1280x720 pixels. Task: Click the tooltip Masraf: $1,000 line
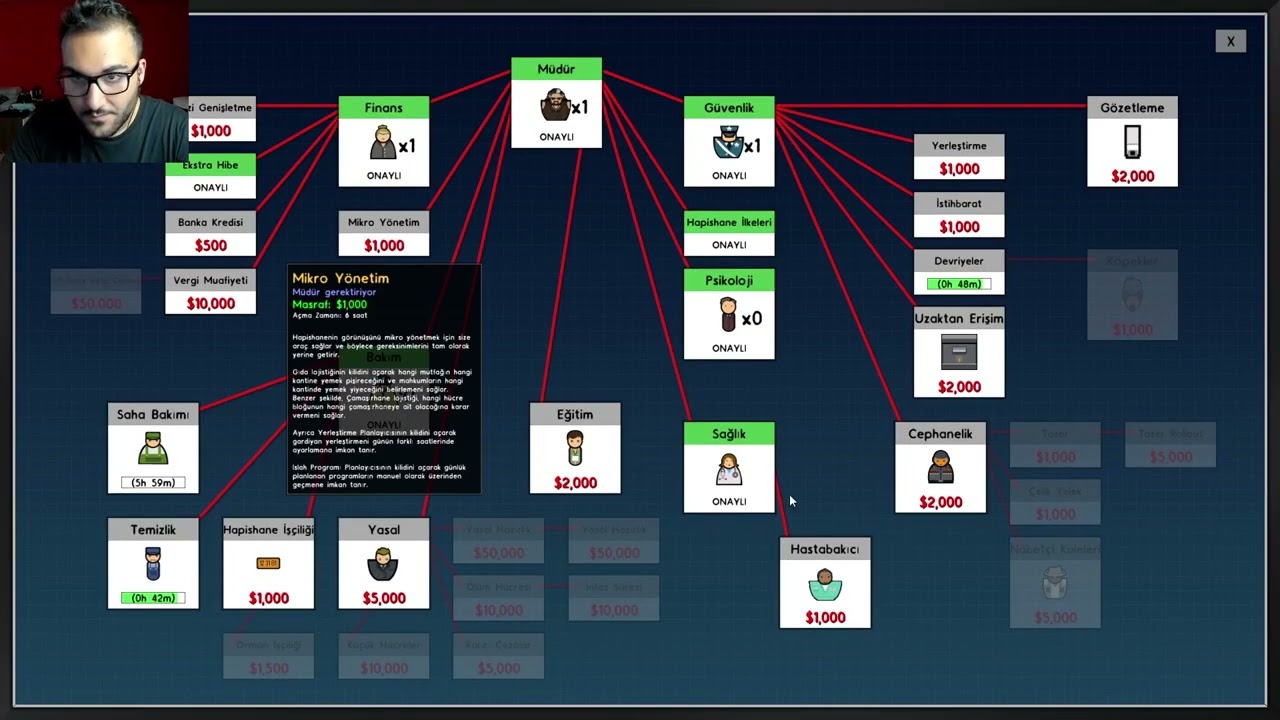click(x=329, y=304)
